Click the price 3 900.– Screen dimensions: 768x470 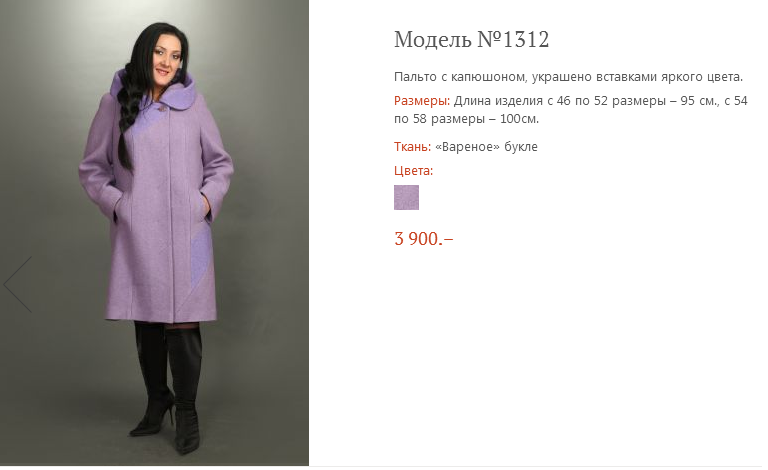[424, 239]
